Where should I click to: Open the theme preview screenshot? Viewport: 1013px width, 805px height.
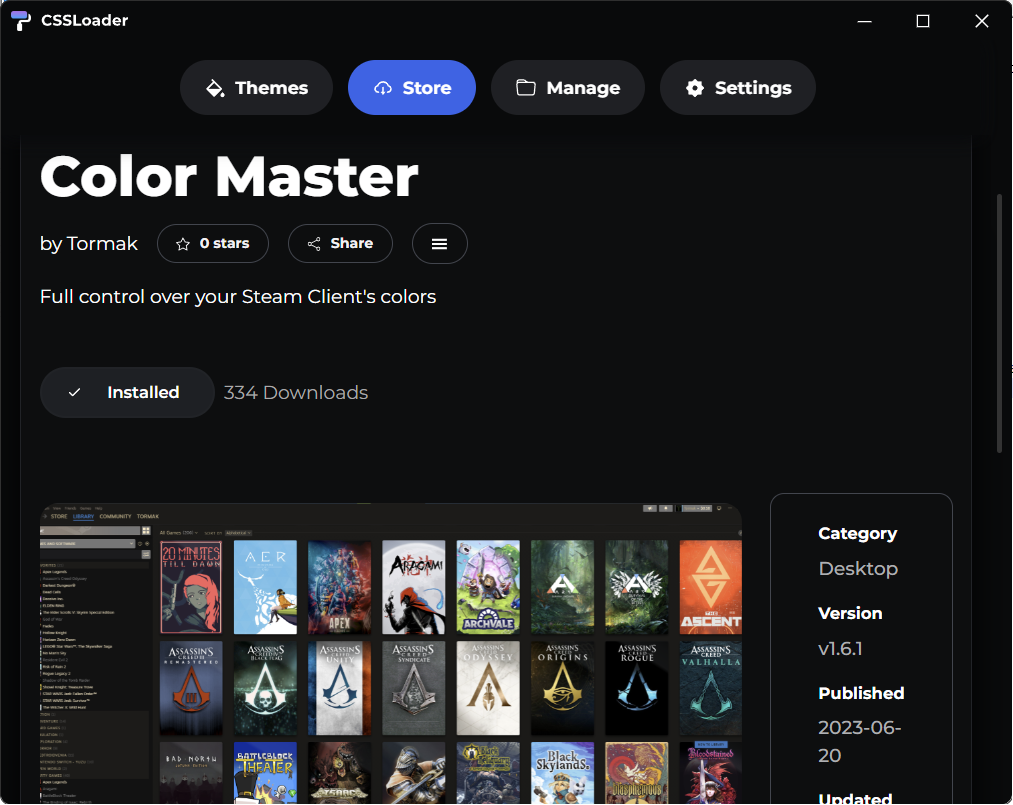click(391, 653)
